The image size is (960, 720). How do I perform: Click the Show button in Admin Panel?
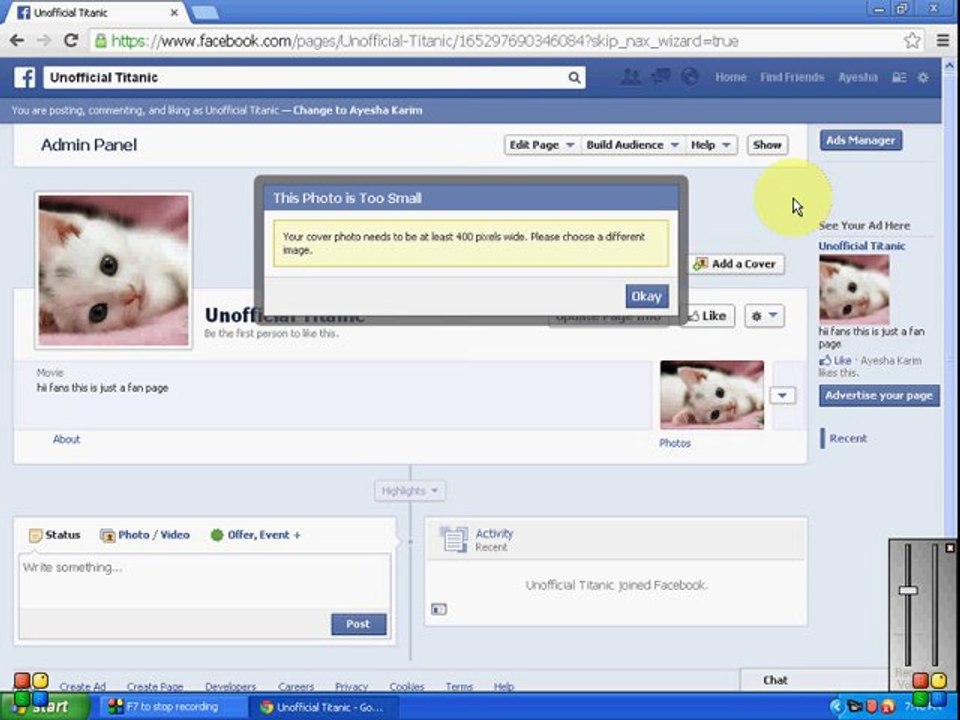[x=767, y=145]
